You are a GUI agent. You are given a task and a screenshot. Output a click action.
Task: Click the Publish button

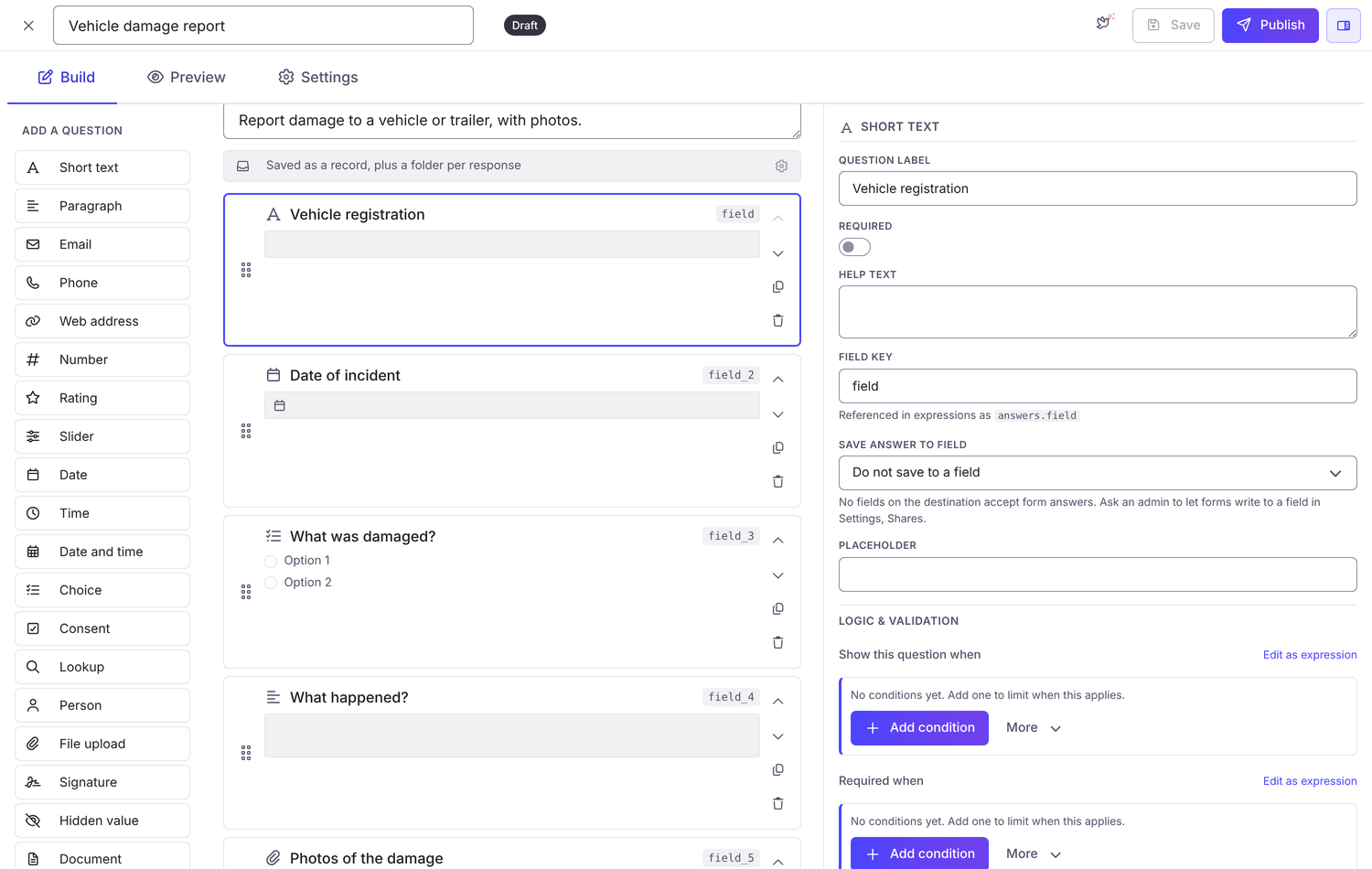[1270, 26]
